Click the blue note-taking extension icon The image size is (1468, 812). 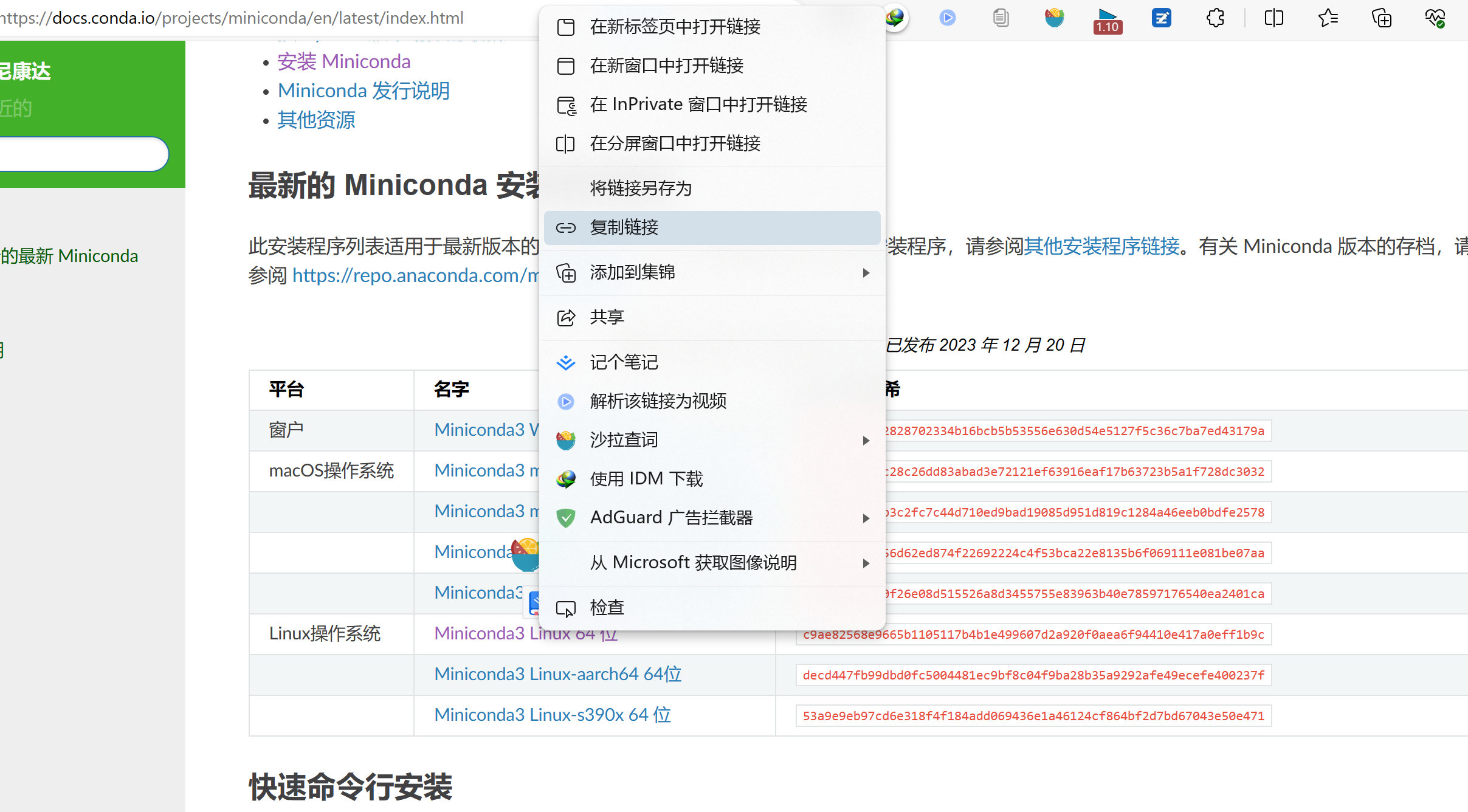(1162, 18)
